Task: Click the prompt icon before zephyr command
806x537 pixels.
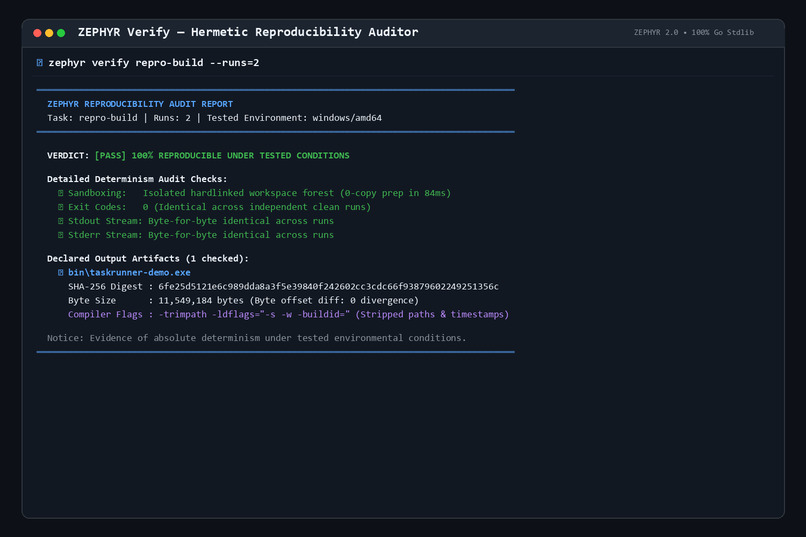Action: (40, 63)
